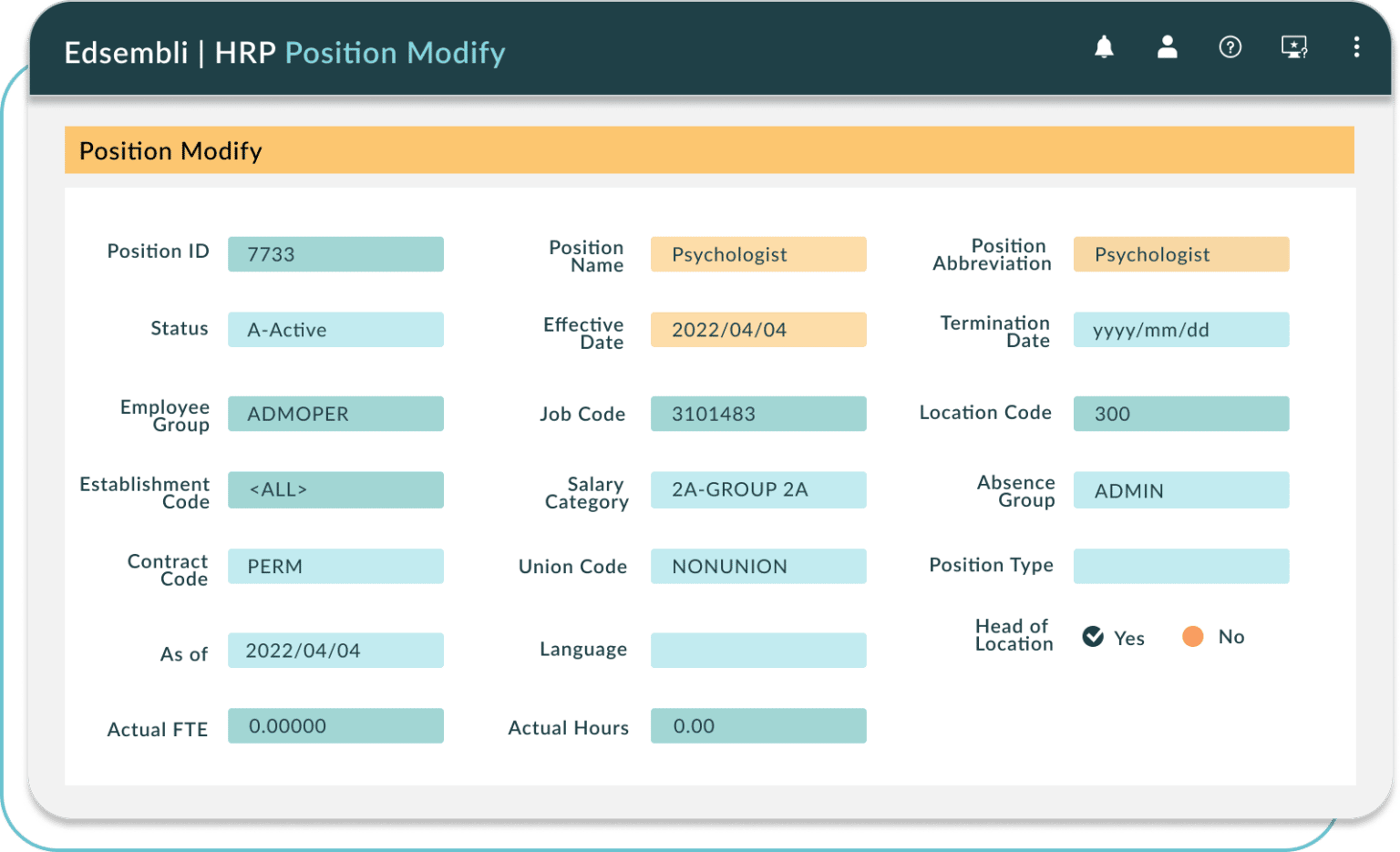Click the Actual FTE field 0.00000
The height and width of the screenshot is (852, 1400).
[x=335, y=726]
